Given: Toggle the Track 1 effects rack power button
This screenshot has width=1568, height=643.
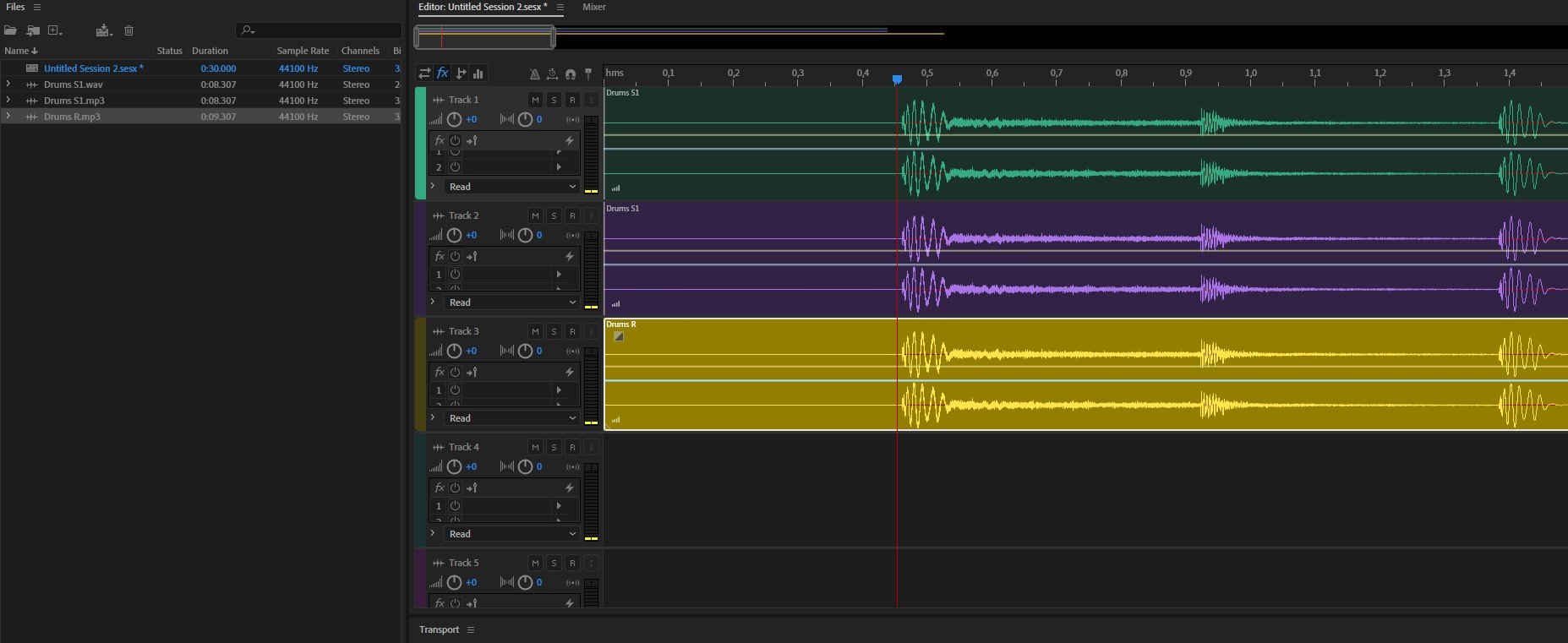Looking at the screenshot, I should coord(455,140).
